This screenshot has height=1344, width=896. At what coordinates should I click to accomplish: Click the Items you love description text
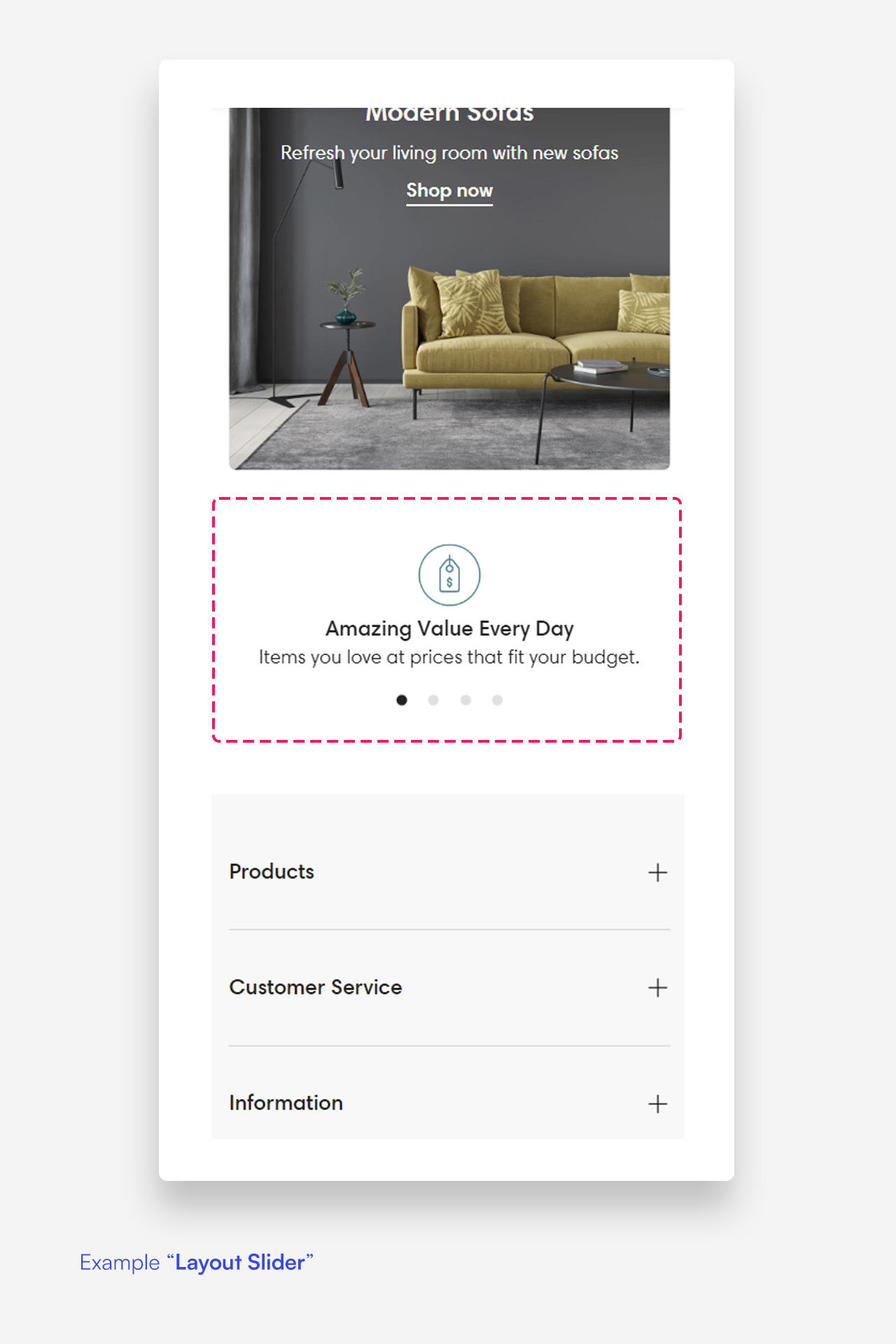point(449,657)
